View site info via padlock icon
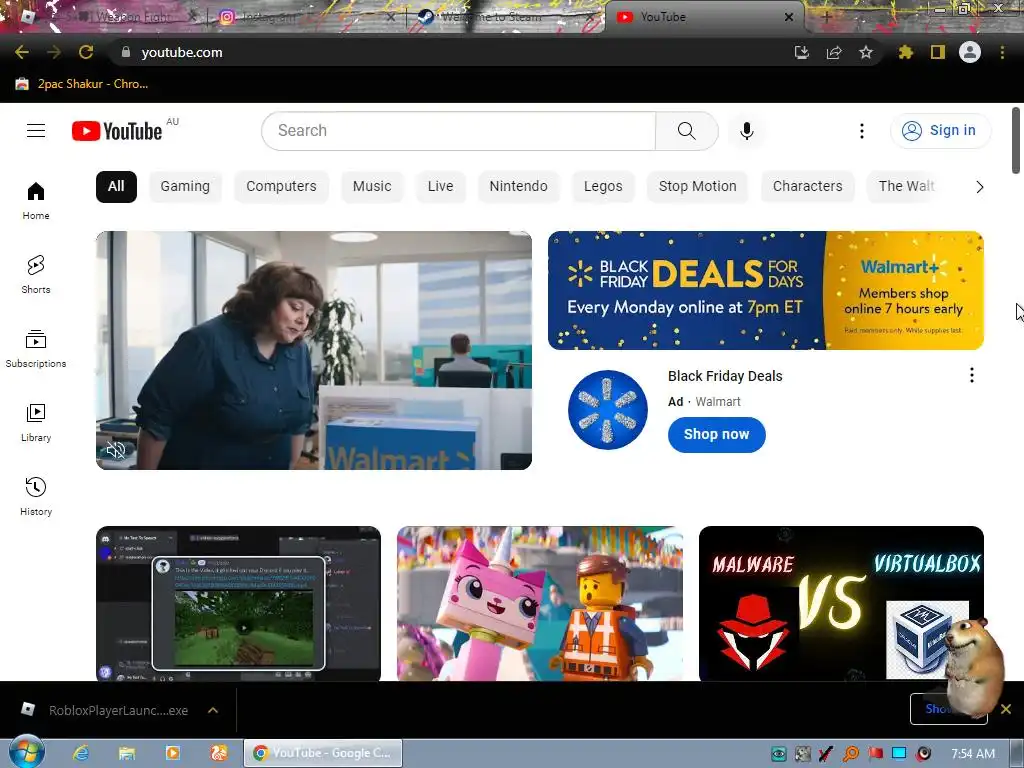This screenshot has height=768, width=1024. point(125,52)
